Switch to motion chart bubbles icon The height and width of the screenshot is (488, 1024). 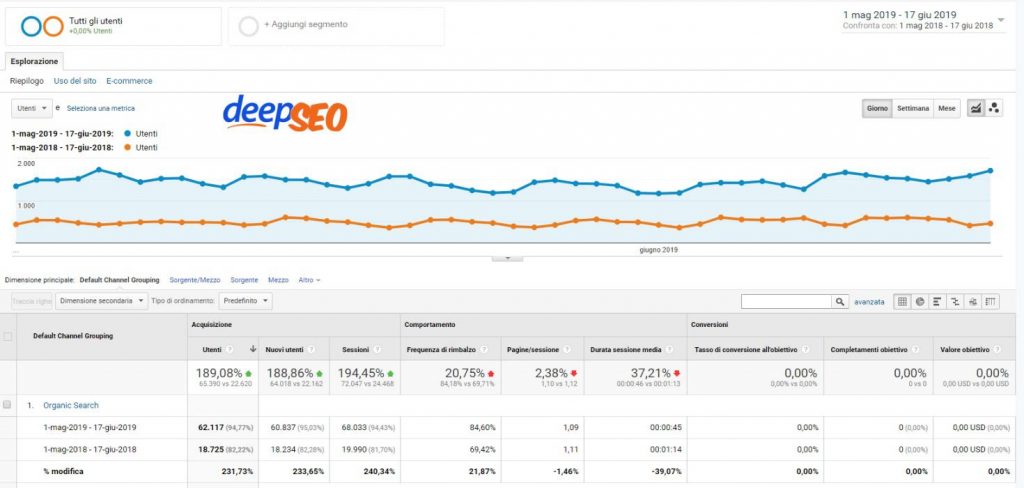994,108
